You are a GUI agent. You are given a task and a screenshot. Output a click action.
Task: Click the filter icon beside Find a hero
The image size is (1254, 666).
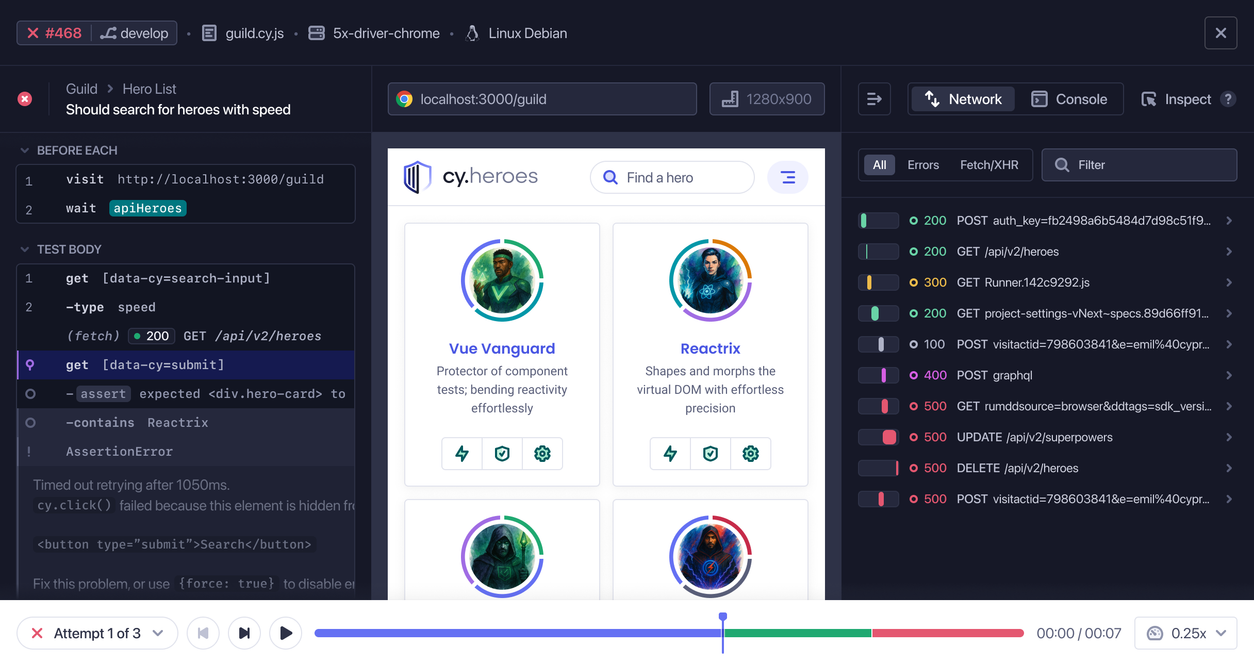point(788,177)
